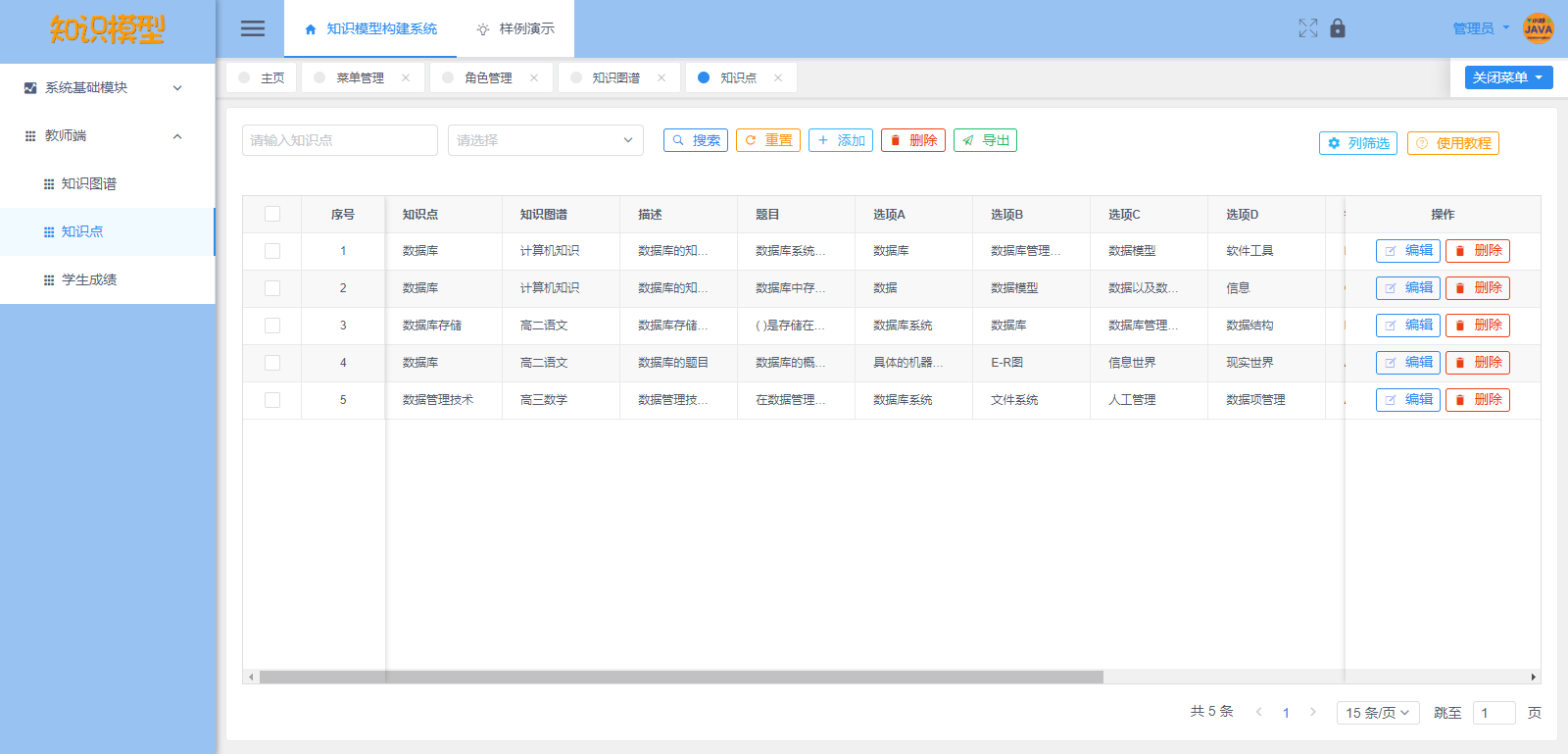Image resolution: width=1568 pixels, height=754 pixels.
Task: Switch to the 样例演示 top tab
Action: 515,28
